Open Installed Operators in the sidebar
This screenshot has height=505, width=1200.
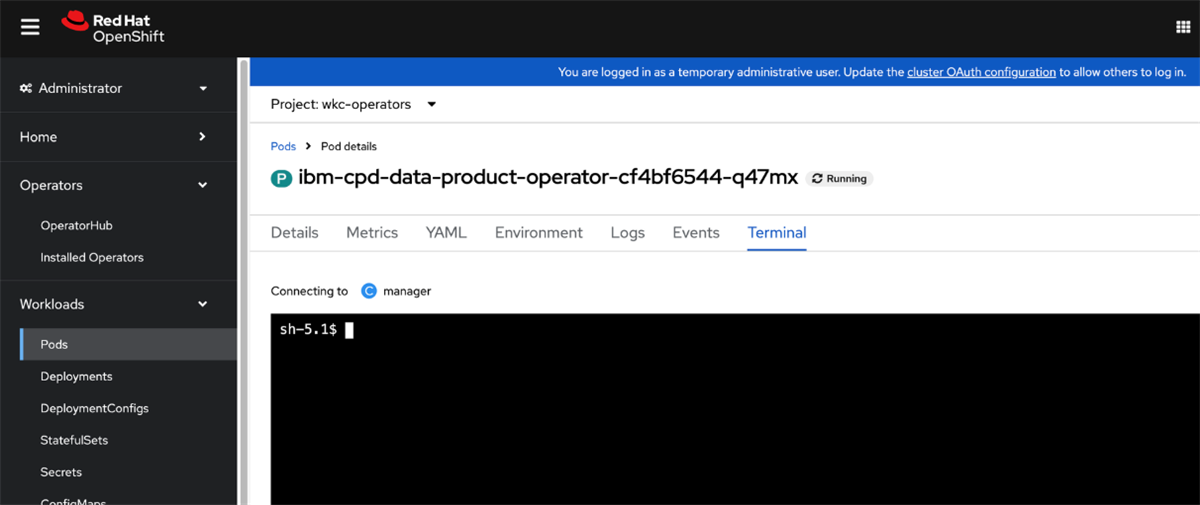click(92, 257)
